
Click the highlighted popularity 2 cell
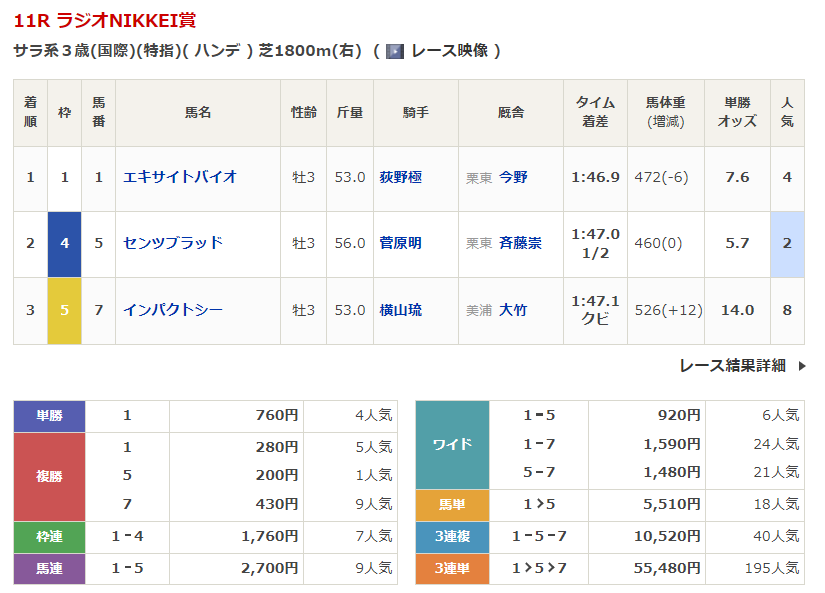pyautogui.click(x=787, y=244)
